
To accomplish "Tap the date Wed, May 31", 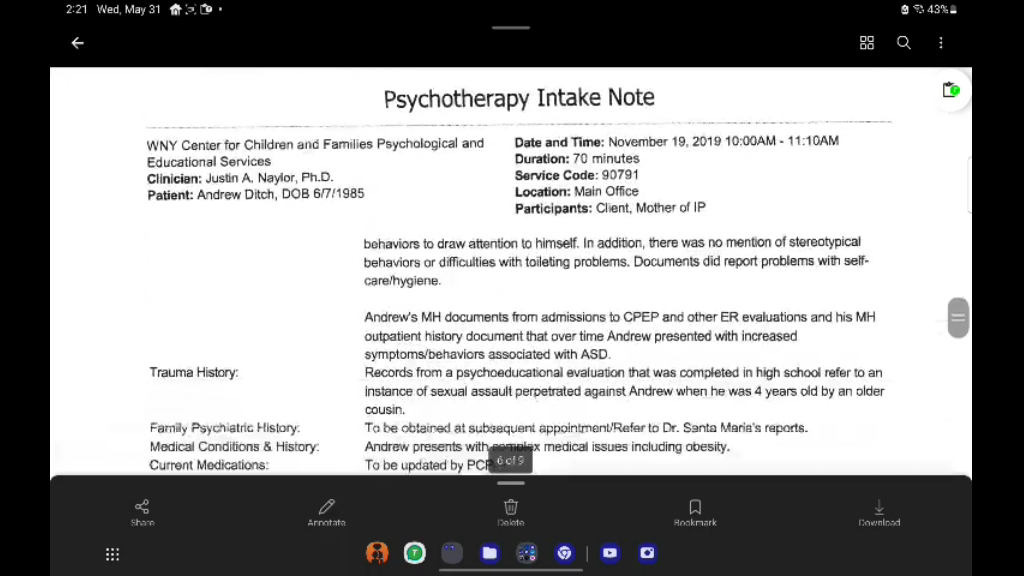I will [x=129, y=9].
